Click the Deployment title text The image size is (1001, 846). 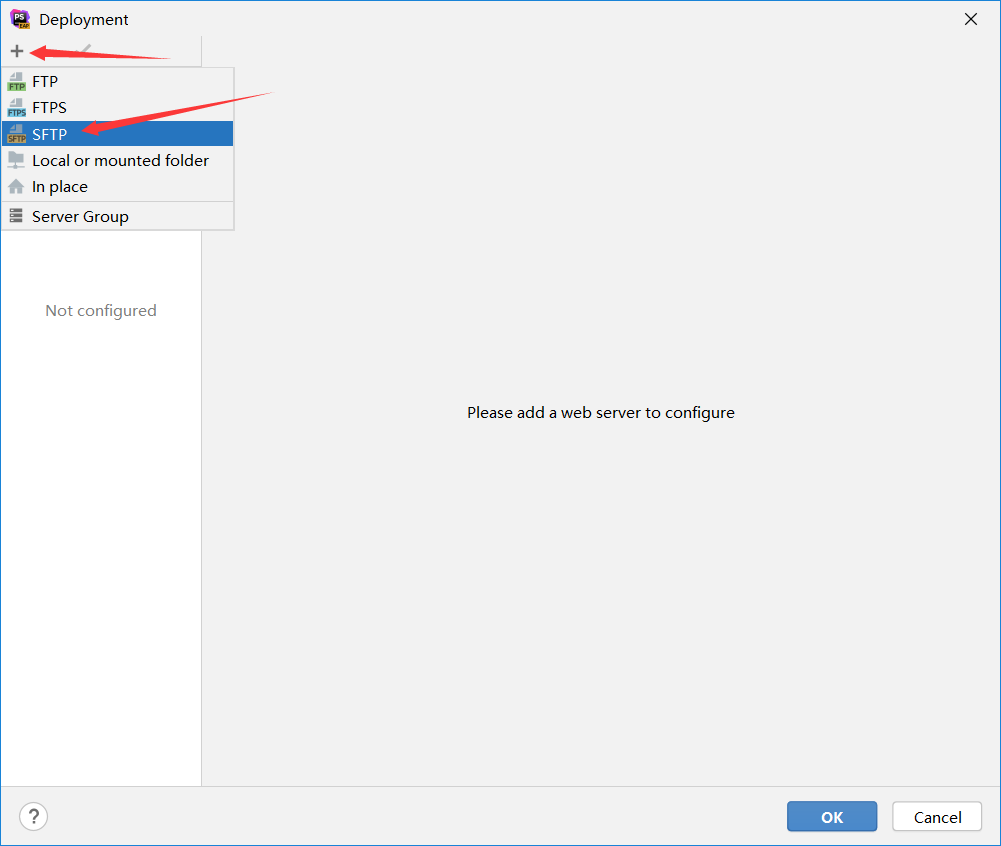point(84,20)
